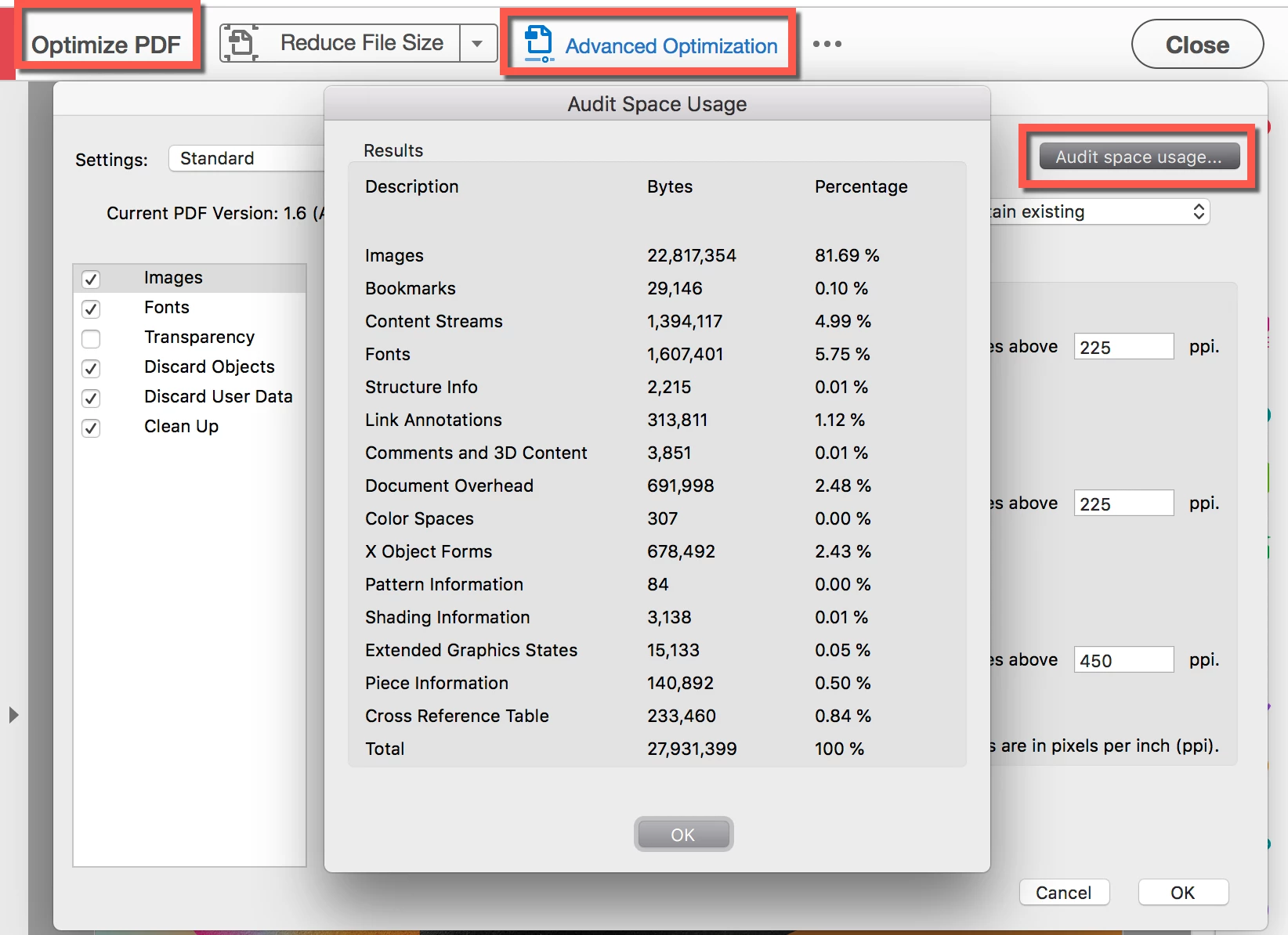Click the Current PDF Version label
This screenshot has height=935, width=1288.
(215, 213)
